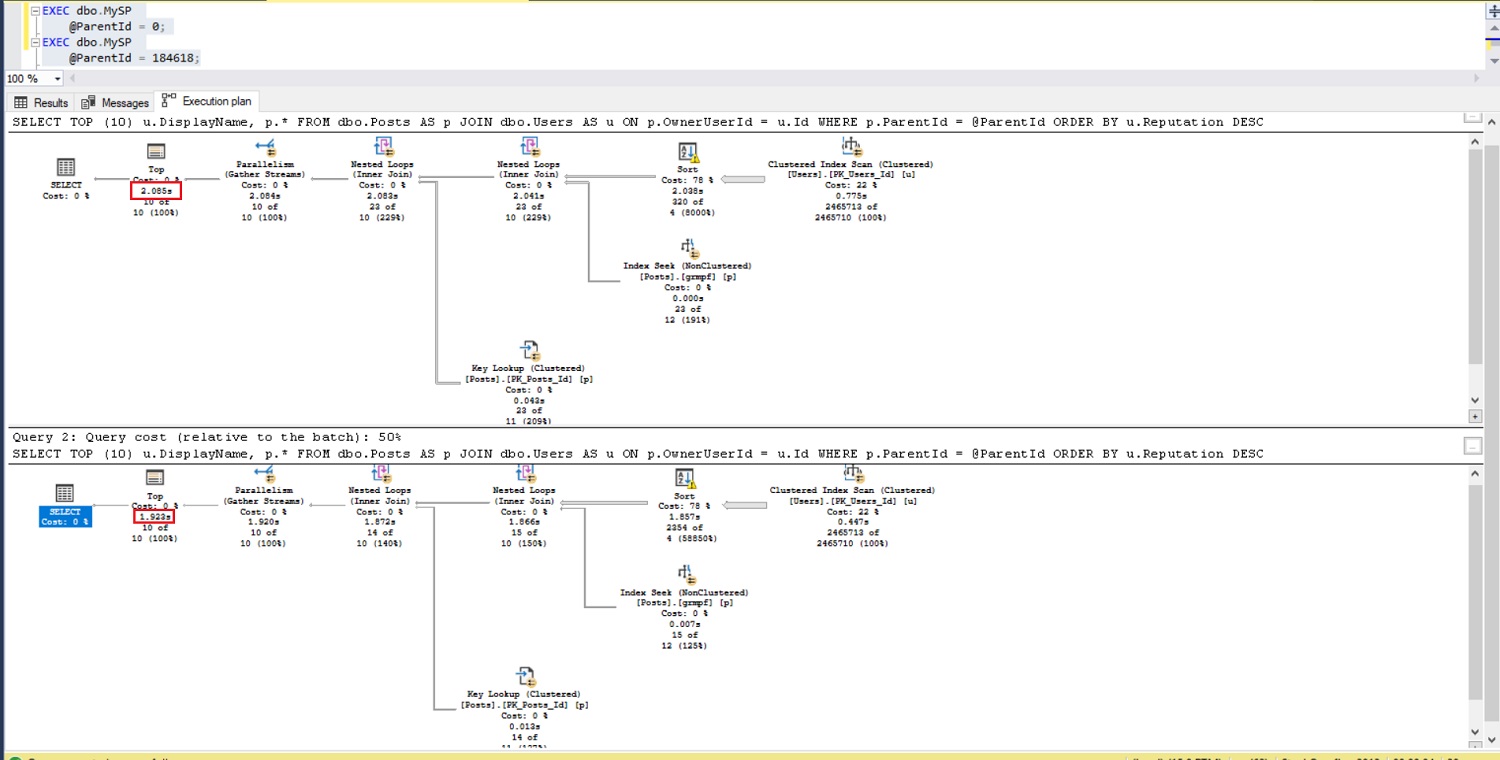The width and height of the screenshot is (1500, 760).
Task: Collapse the second EXEC dbo.MySP statement
Action: 36,43
